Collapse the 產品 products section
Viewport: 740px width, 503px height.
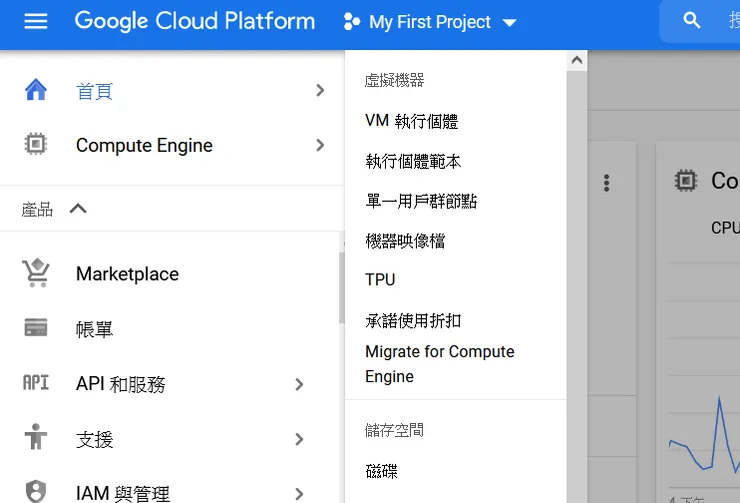point(78,209)
